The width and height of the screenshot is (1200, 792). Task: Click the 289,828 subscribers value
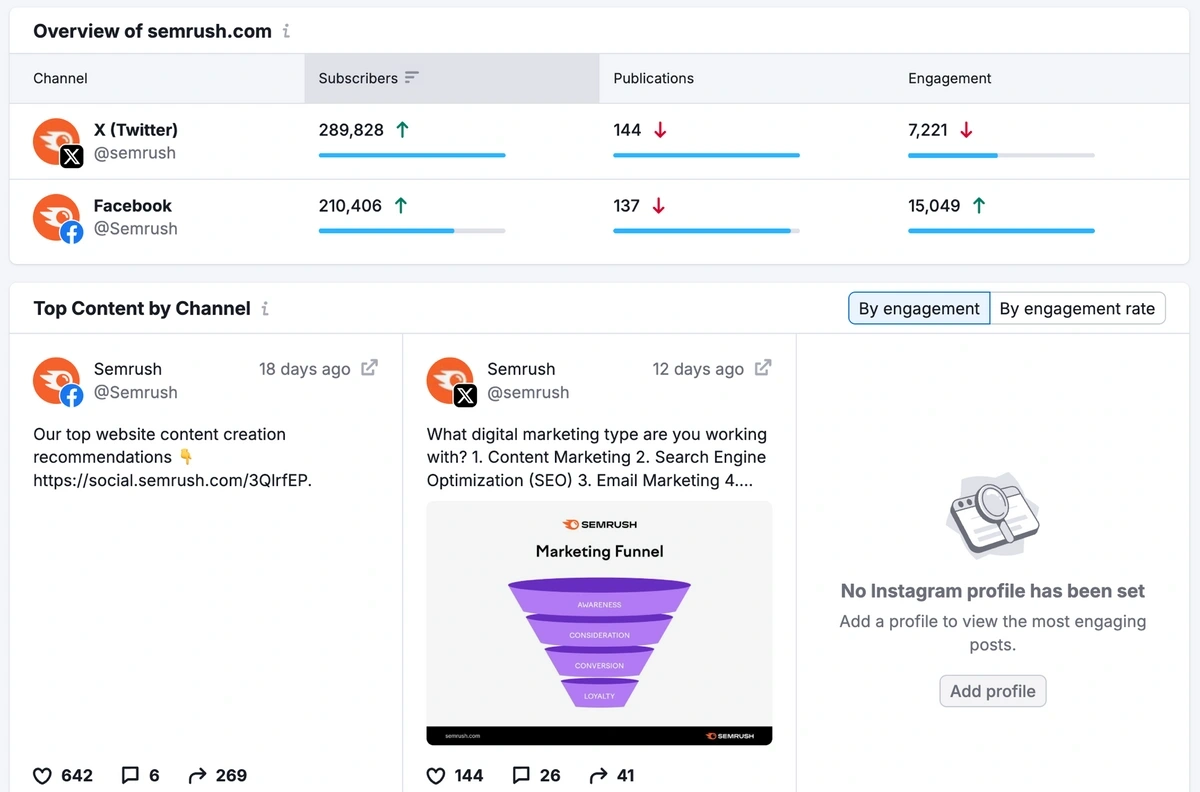(x=351, y=130)
